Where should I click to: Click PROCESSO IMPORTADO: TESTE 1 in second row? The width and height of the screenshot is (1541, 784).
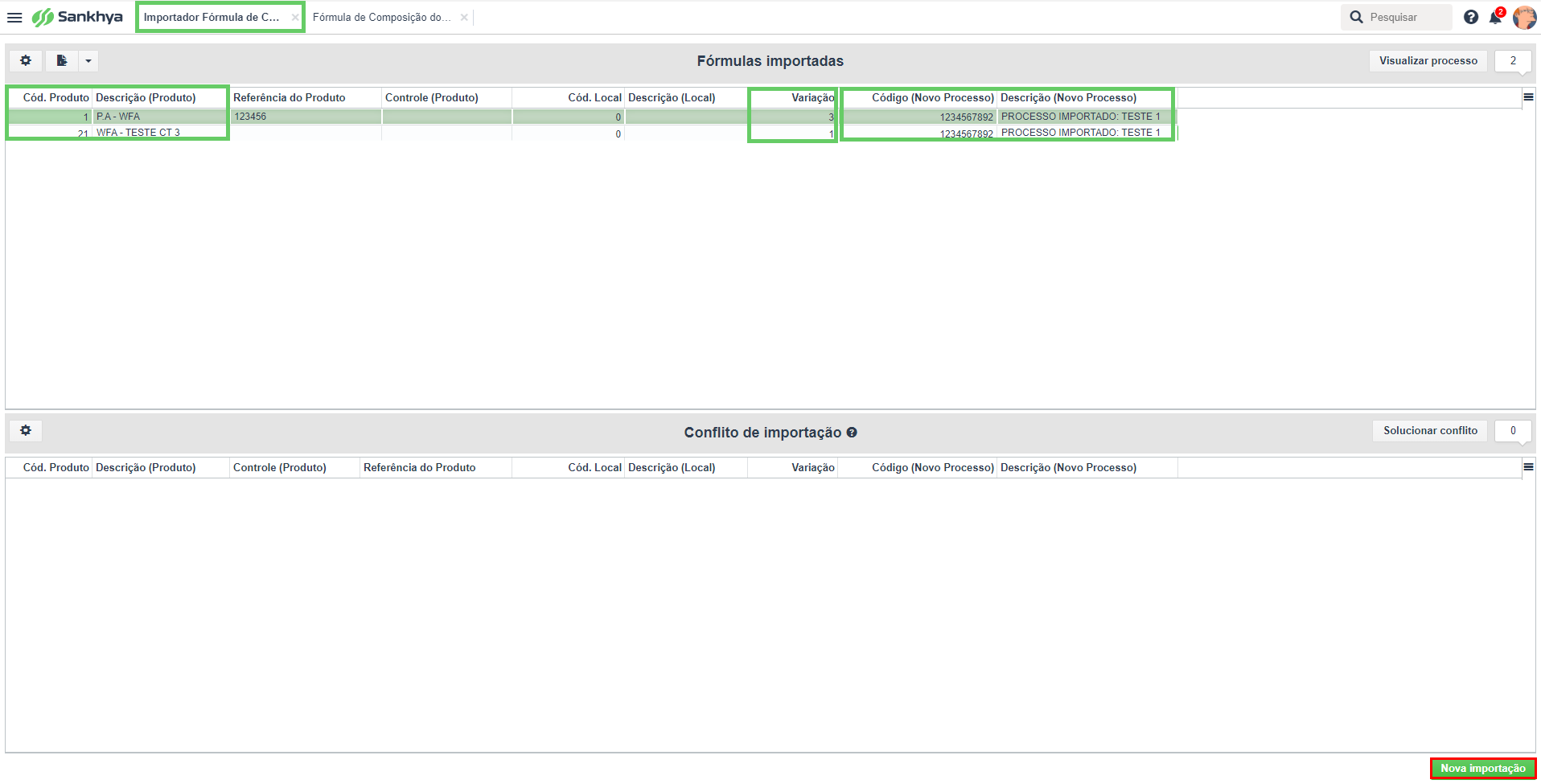[1087, 133]
